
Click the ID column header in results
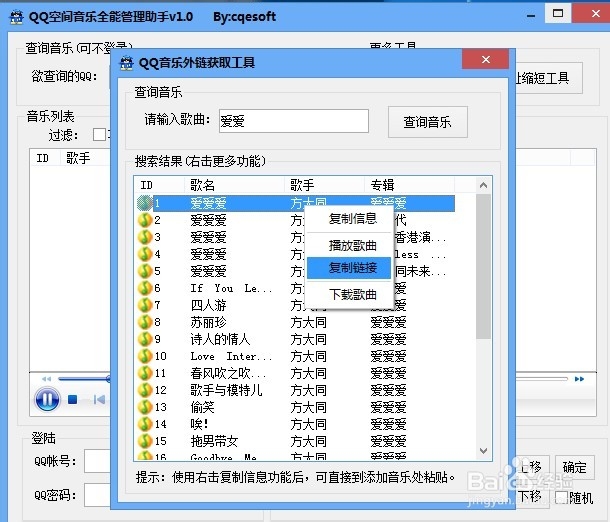tap(159, 185)
